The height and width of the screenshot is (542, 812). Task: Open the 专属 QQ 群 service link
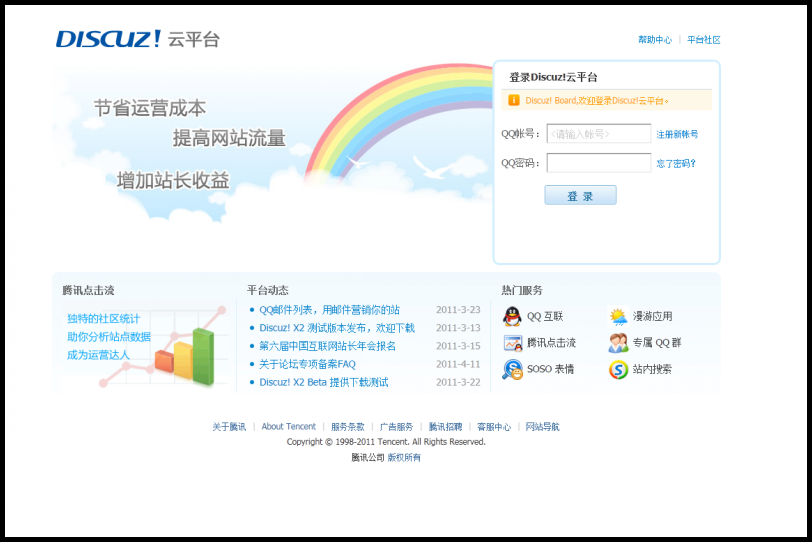[x=657, y=343]
